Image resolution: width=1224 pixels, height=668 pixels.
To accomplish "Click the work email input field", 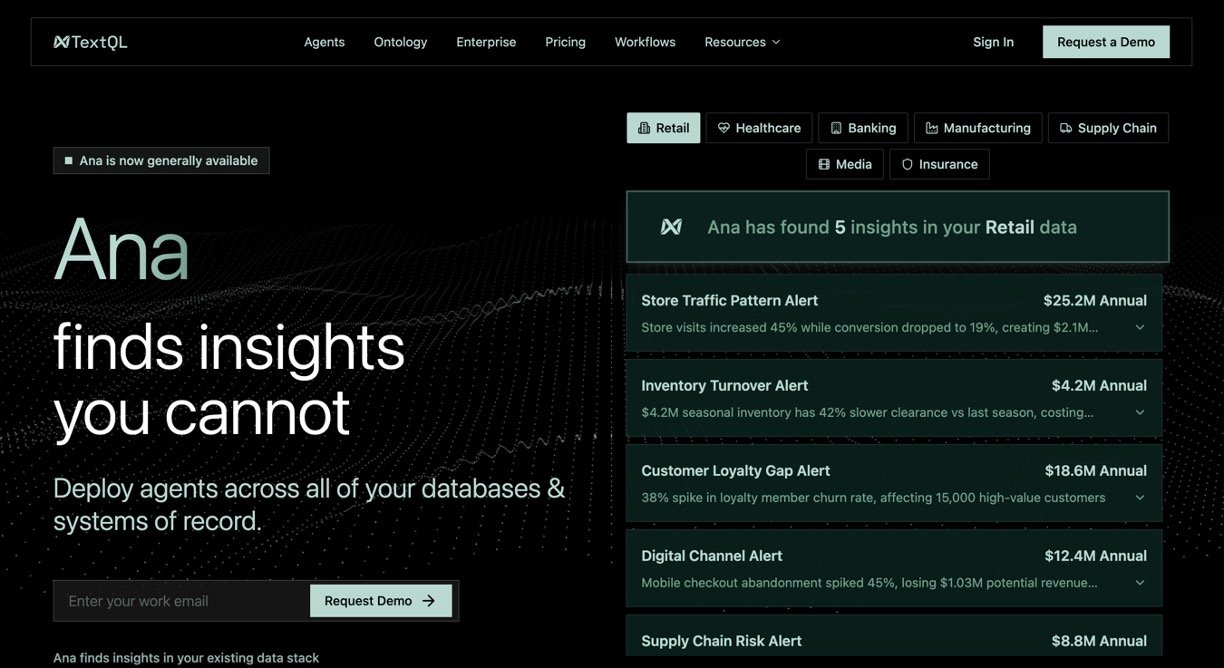I will pyautogui.click(x=182, y=601).
